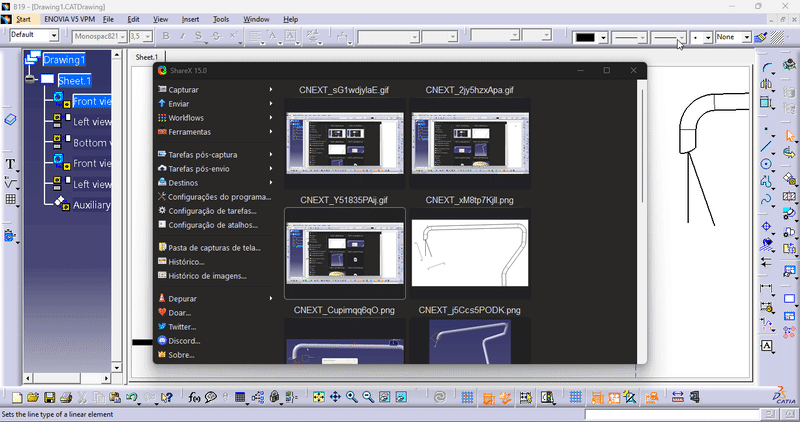Switch to the Sheet.1 tab

146,57
